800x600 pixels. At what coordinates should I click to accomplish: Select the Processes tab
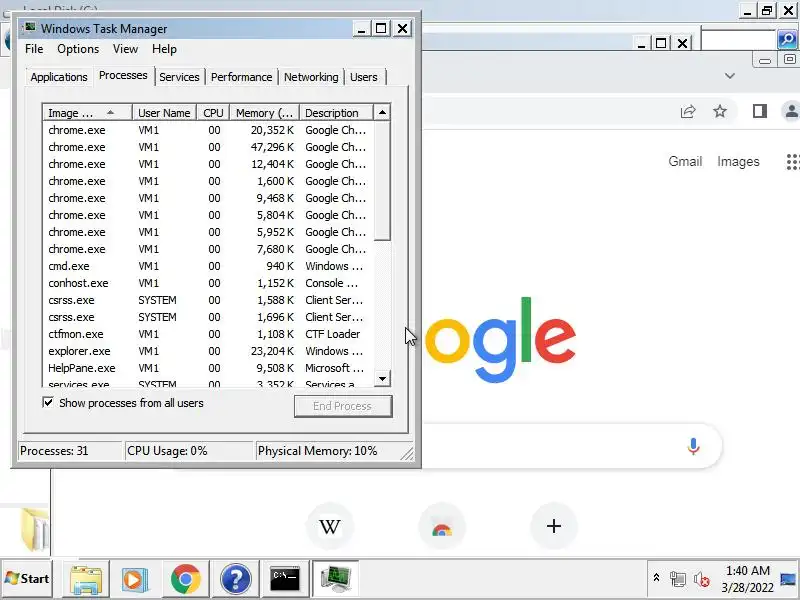[x=123, y=76]
